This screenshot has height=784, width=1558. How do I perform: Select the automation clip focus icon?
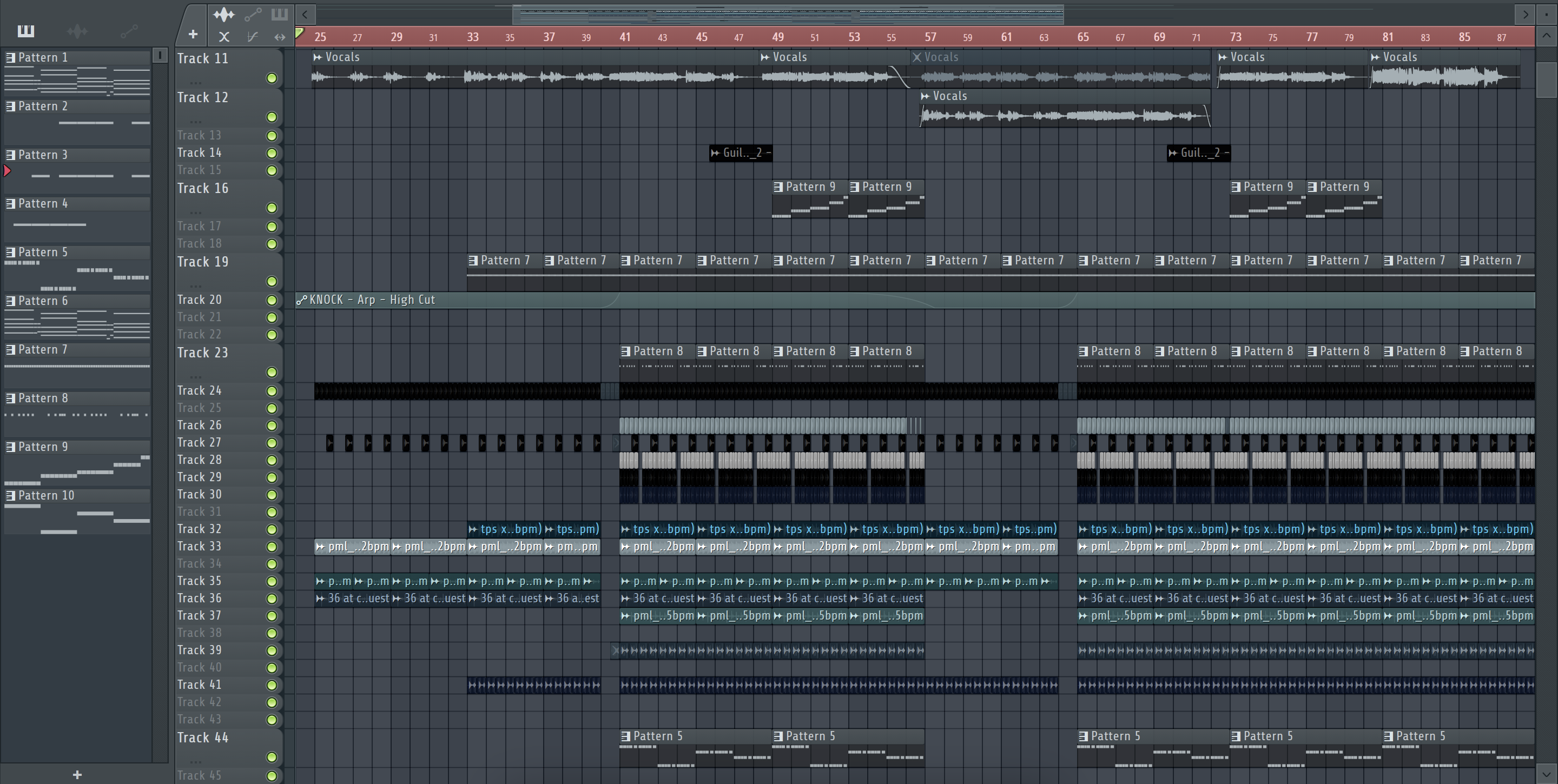[x=253, y=14]
